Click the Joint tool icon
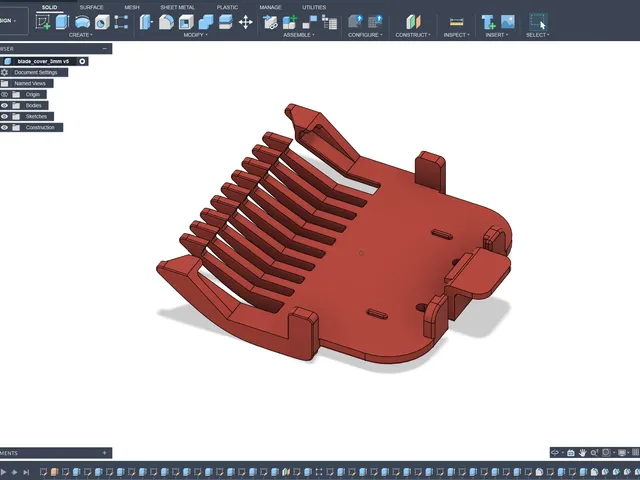 pyautogui.click(x=310, y=22)
